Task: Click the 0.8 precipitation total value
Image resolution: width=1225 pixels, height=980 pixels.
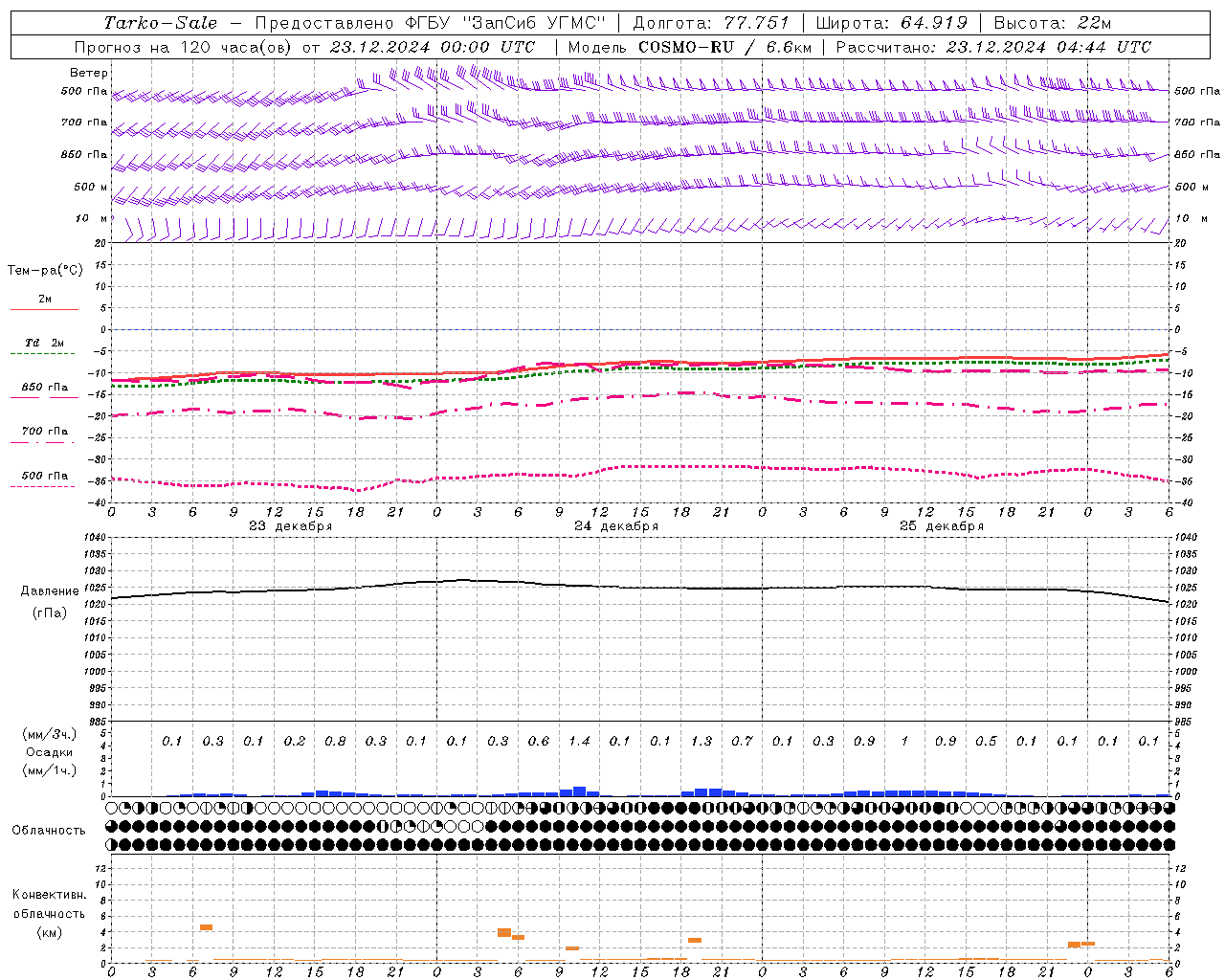Action: point(335,741)
